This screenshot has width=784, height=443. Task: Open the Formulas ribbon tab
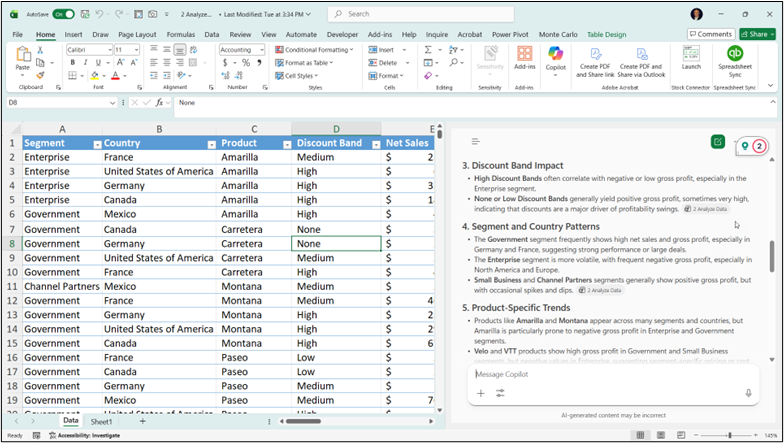coord(180,34)
